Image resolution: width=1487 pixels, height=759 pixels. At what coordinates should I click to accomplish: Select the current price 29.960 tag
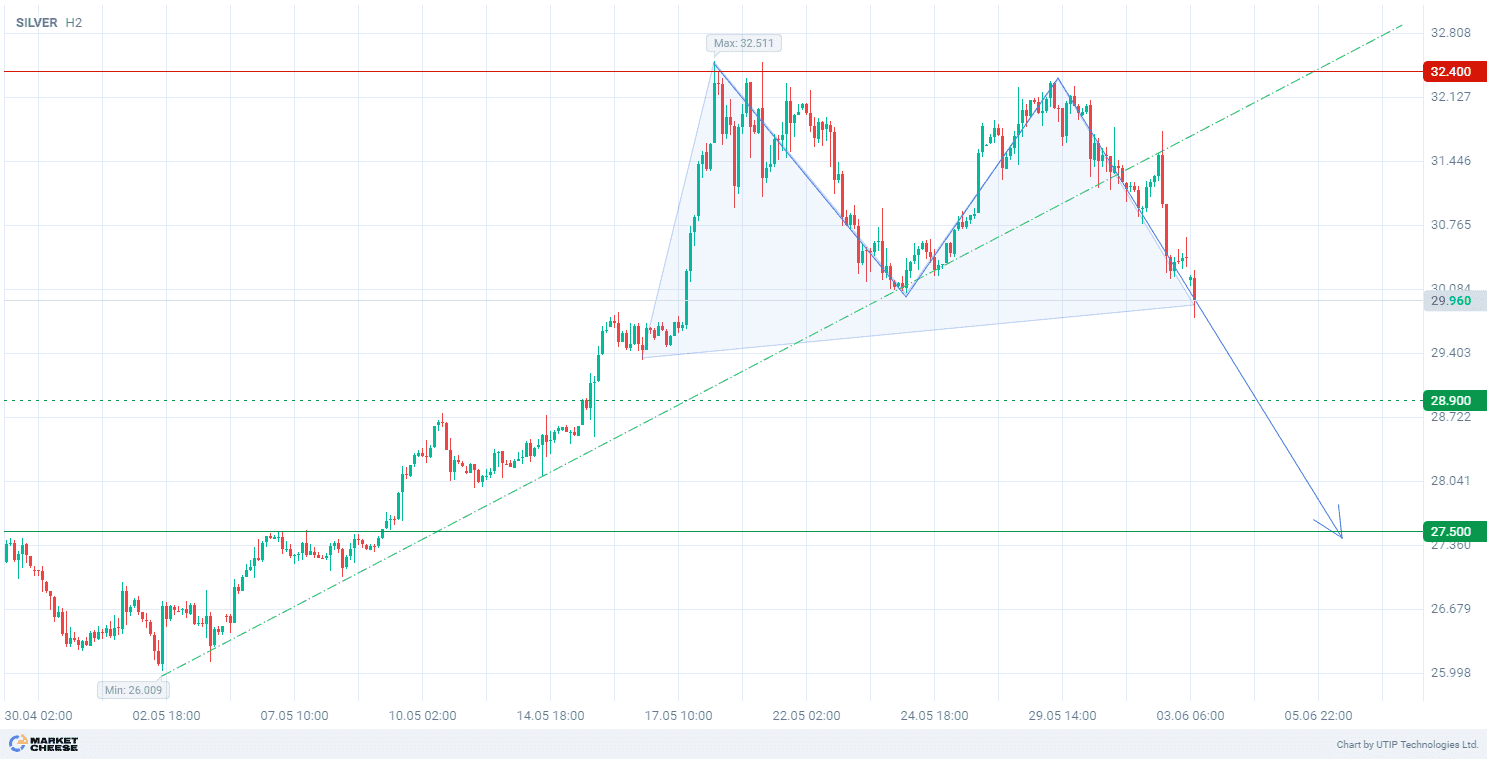pyautogui.click(x=1454, y=300)
